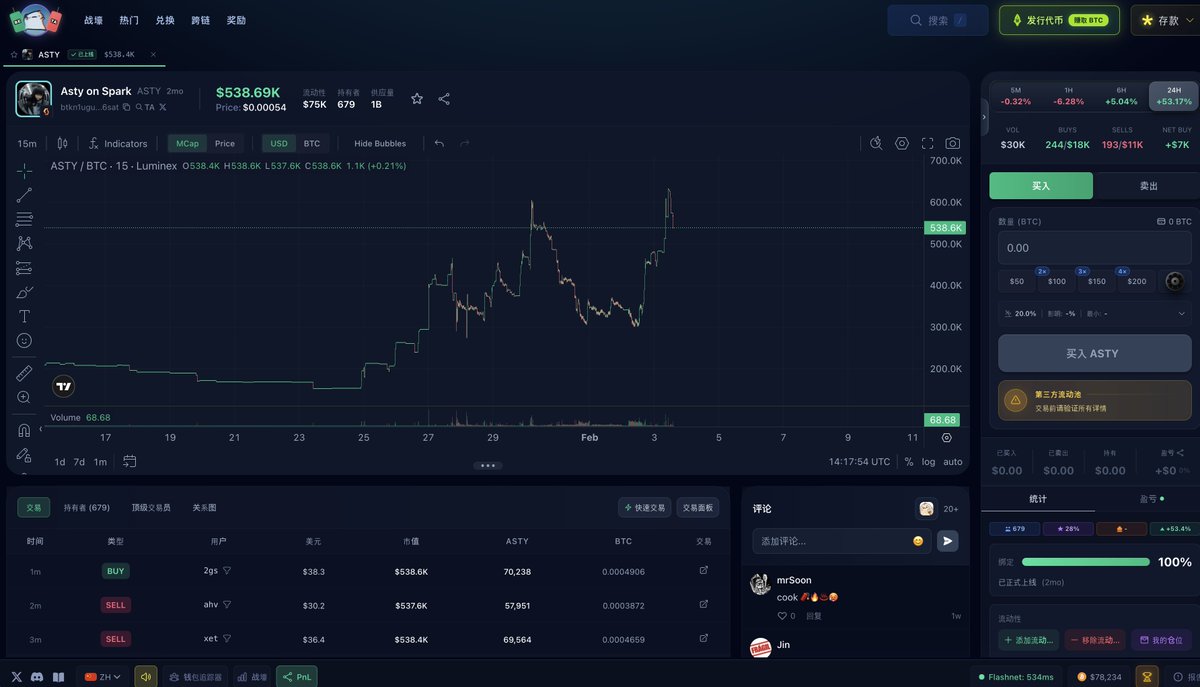
Task: Copy the btkn1ugu...6sat address
Action: [x=126, y=106]
